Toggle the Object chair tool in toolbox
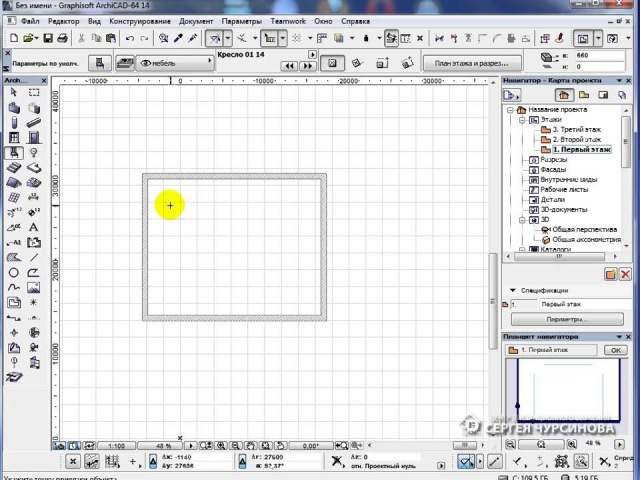Viewport: 640px width, 480px height. click(14, 153)
